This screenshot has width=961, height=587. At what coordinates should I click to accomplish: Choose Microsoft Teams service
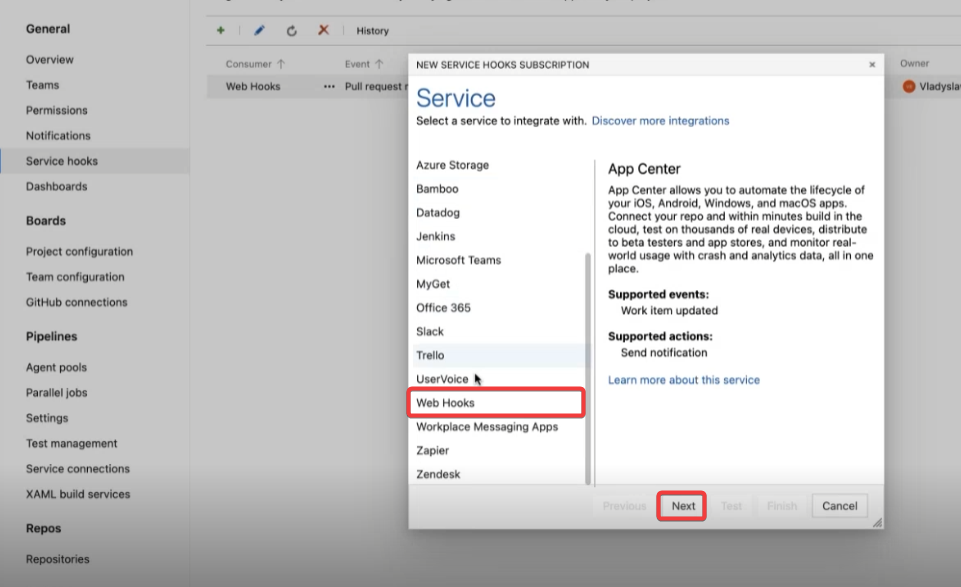pos(458,260)
